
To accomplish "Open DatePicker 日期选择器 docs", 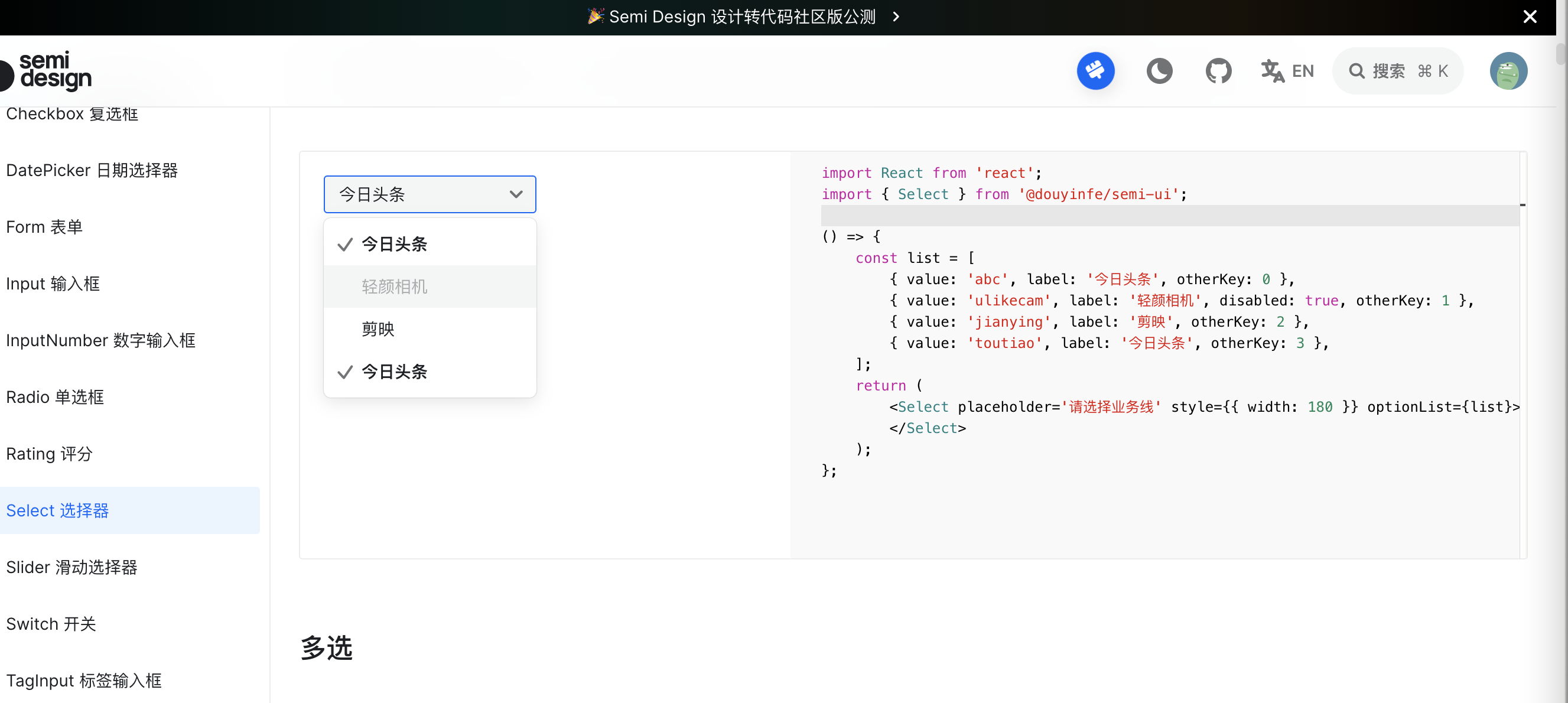I will [x=92, y=170].
